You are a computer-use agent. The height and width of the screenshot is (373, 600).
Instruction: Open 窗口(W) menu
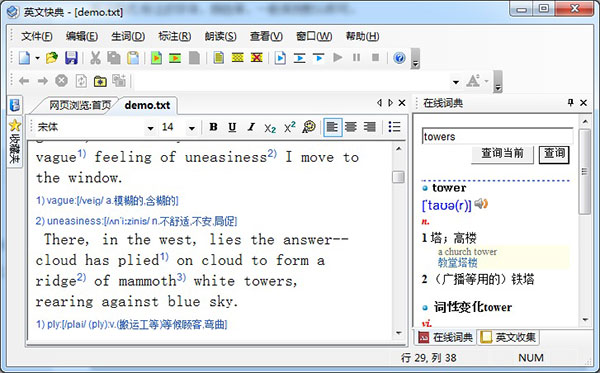coord(314,36)
